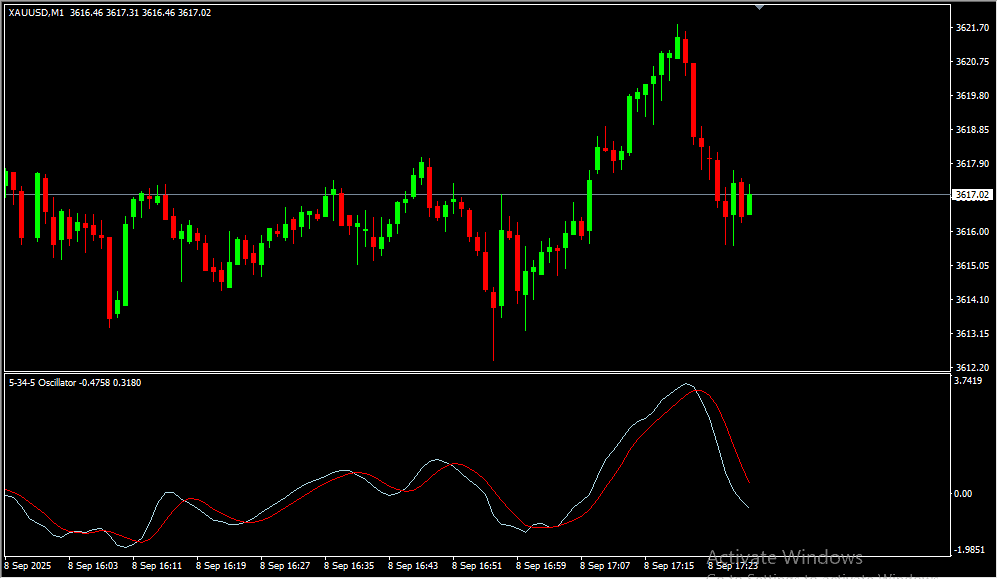998x579 pixels.
Task: Click the 3612.20 price scale label
Action: (x=972, y=367)
